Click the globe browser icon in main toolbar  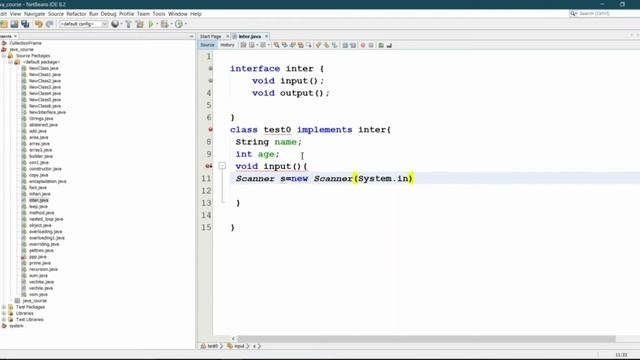(115, 24)
